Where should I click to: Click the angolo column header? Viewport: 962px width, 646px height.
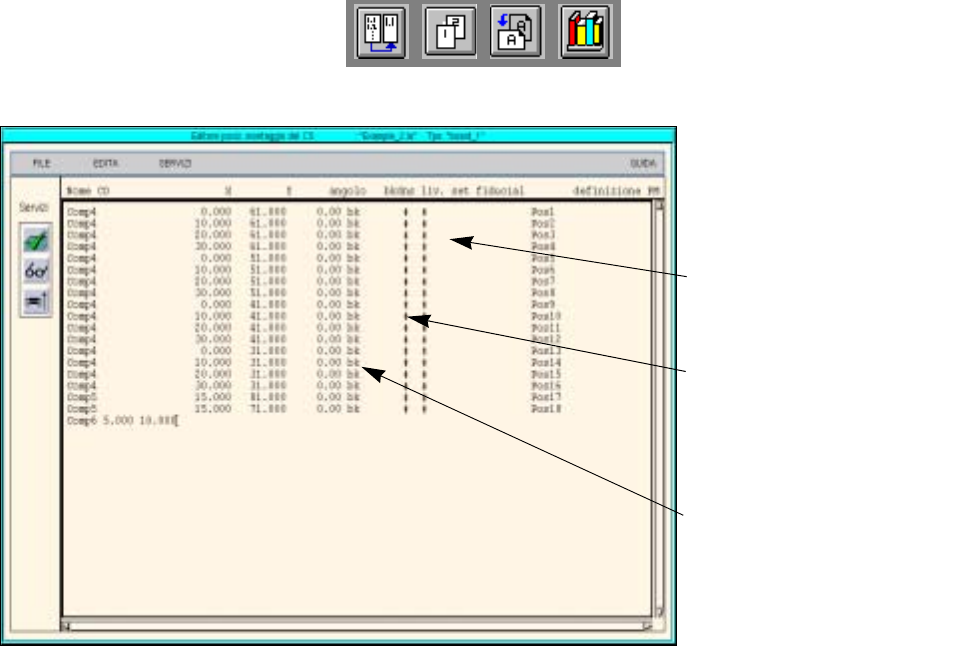pos(347,191)
